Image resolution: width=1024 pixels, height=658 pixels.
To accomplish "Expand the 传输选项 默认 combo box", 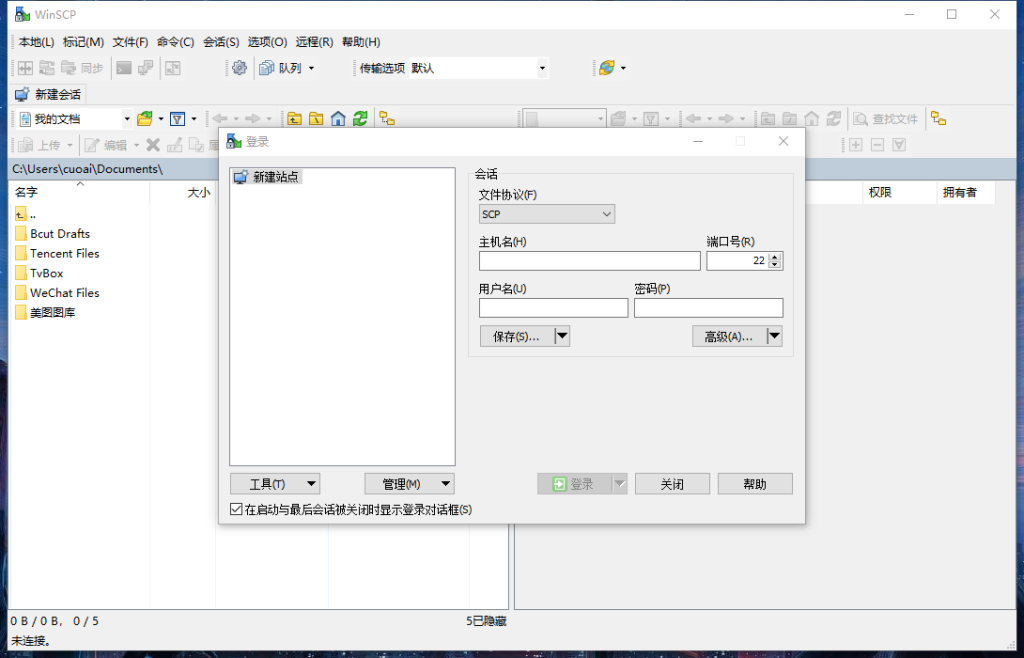I will coord(542,68).
